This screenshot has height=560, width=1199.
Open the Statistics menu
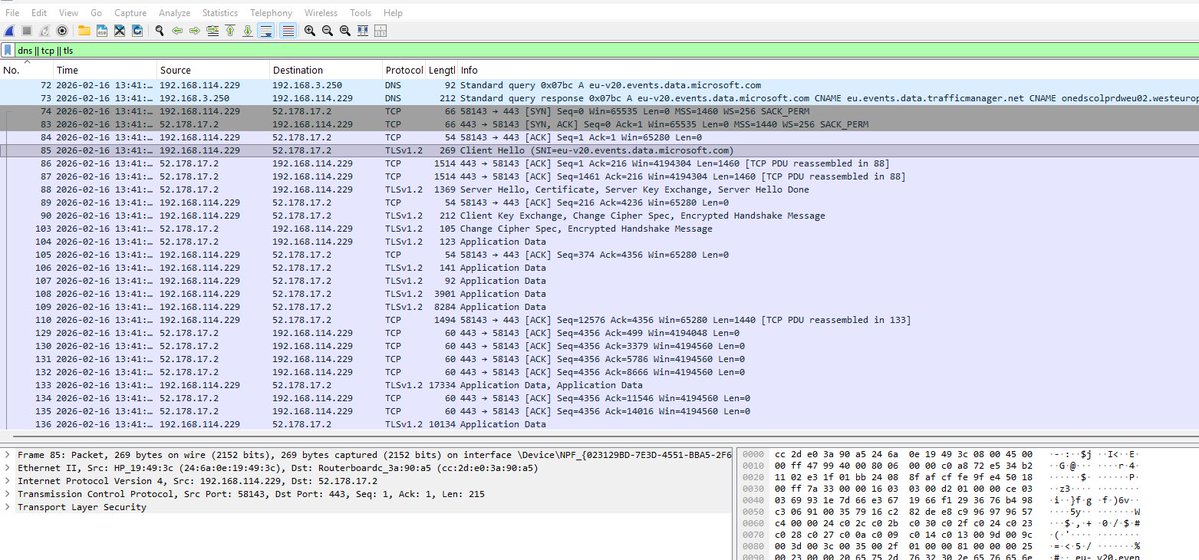(x=220, y=13)
